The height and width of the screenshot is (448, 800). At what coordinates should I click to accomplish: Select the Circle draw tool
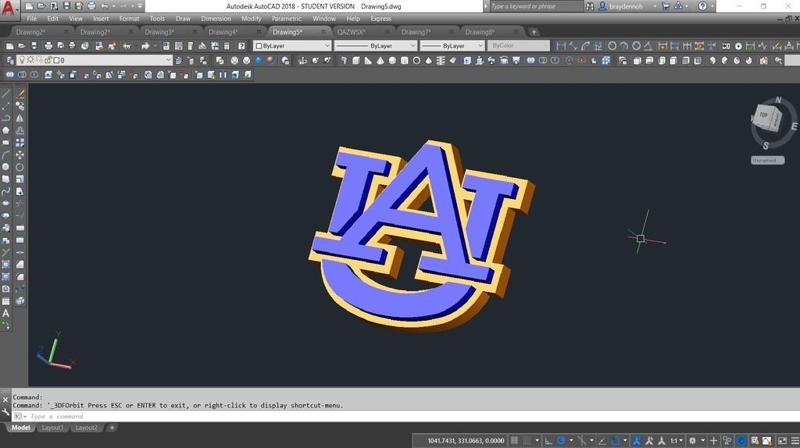pos(6,167)
